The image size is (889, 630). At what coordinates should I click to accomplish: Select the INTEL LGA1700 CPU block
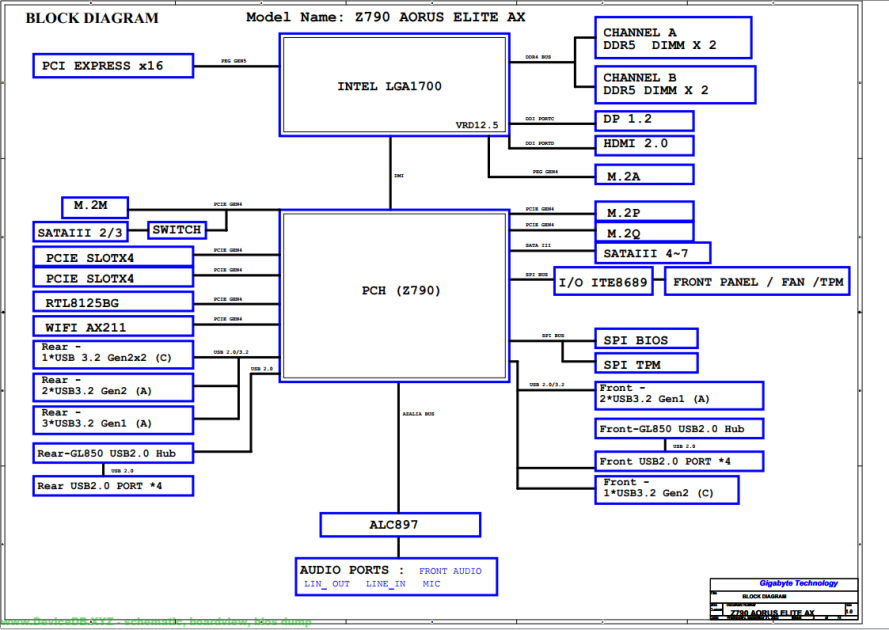pyautogui.click(x=394, y=85)
